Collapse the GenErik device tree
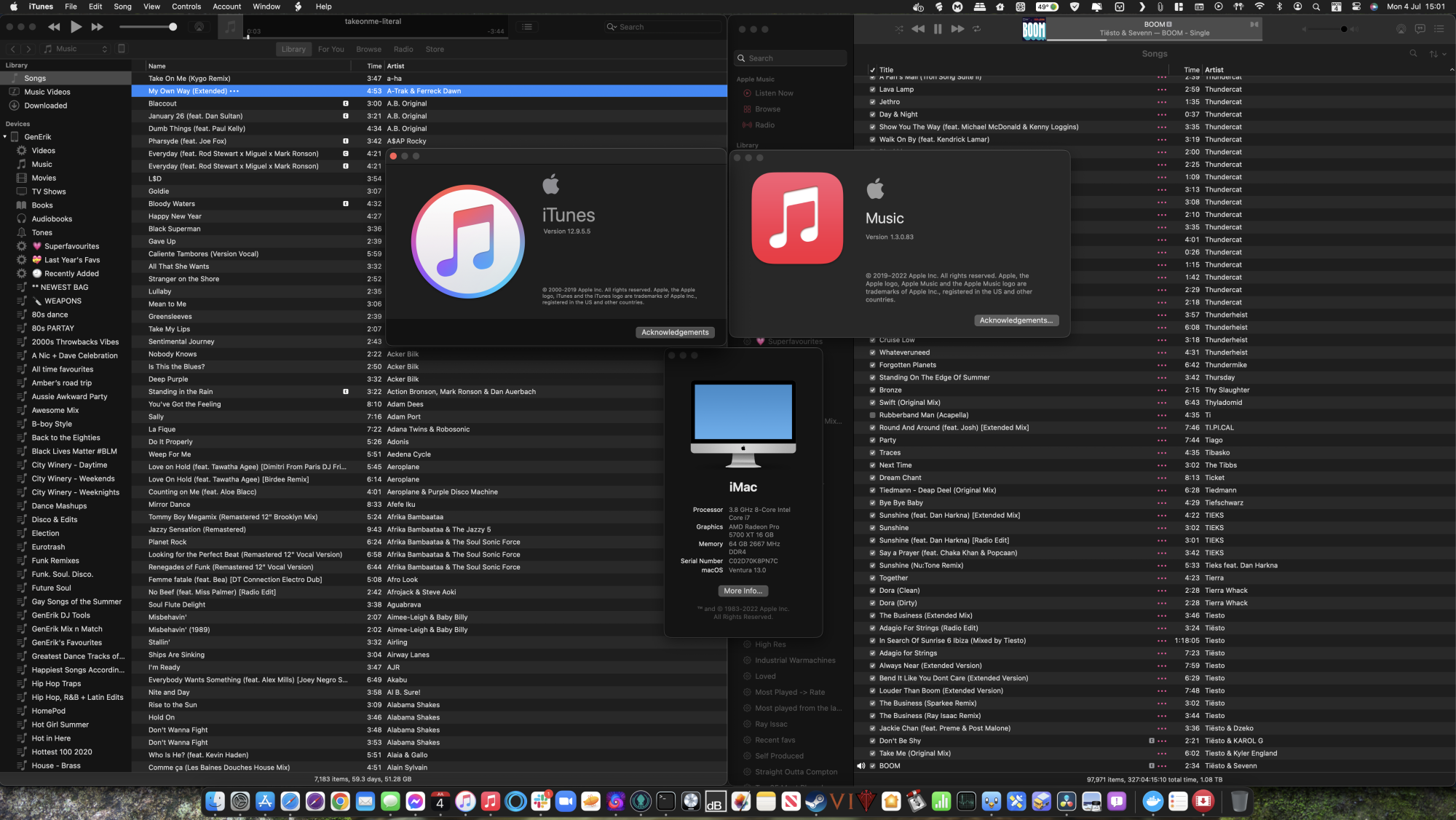 coord(5,137)
